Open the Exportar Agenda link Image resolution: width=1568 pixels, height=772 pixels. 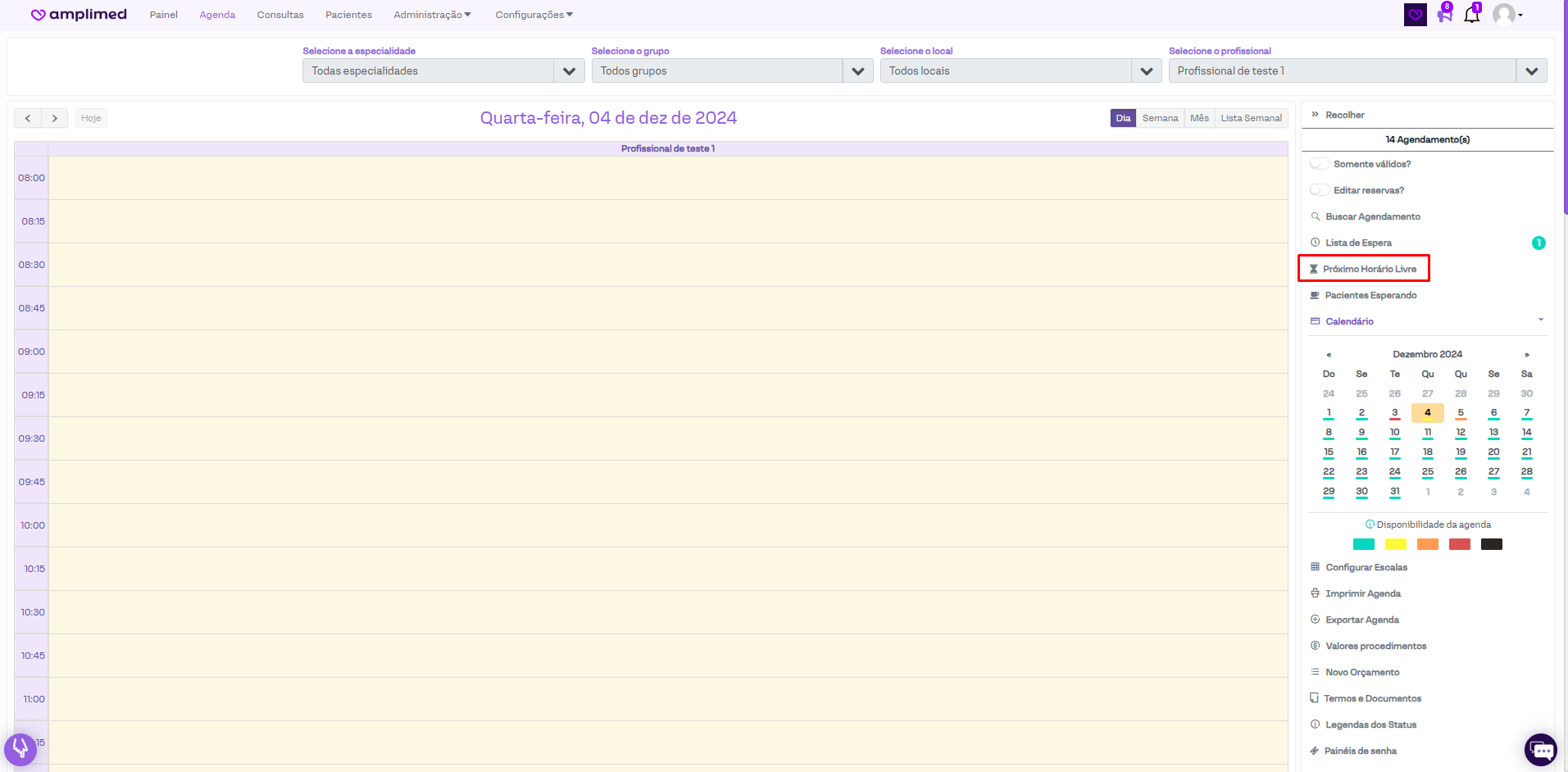pos(1361,620)
